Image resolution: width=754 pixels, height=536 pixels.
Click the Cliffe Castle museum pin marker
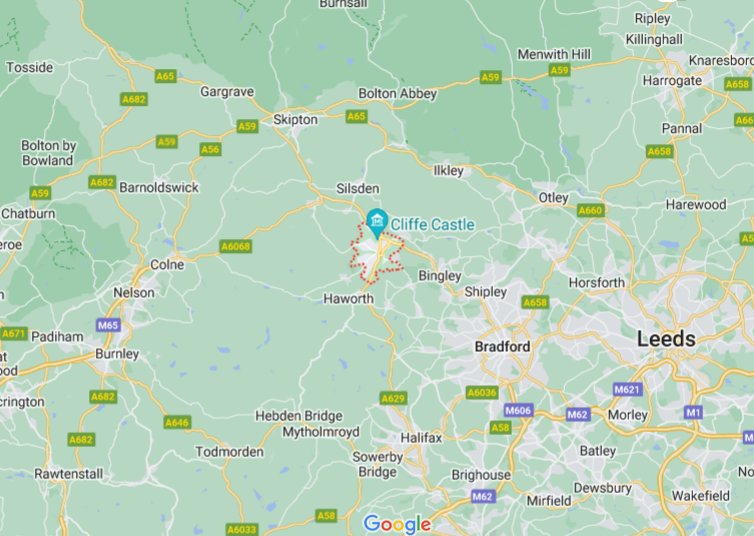(377, 223)
